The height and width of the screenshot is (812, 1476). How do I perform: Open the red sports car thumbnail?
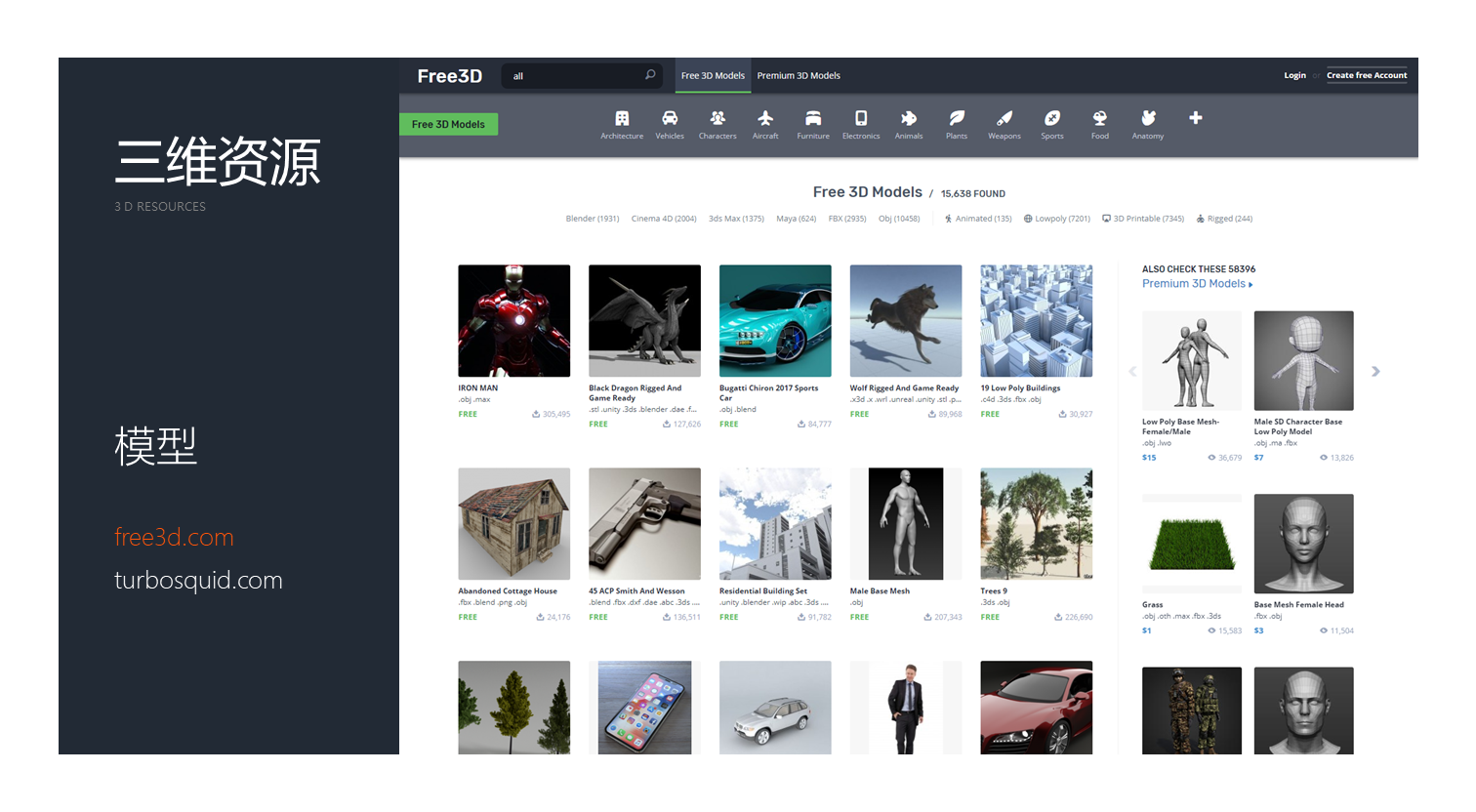click(x=1037, y=708)
